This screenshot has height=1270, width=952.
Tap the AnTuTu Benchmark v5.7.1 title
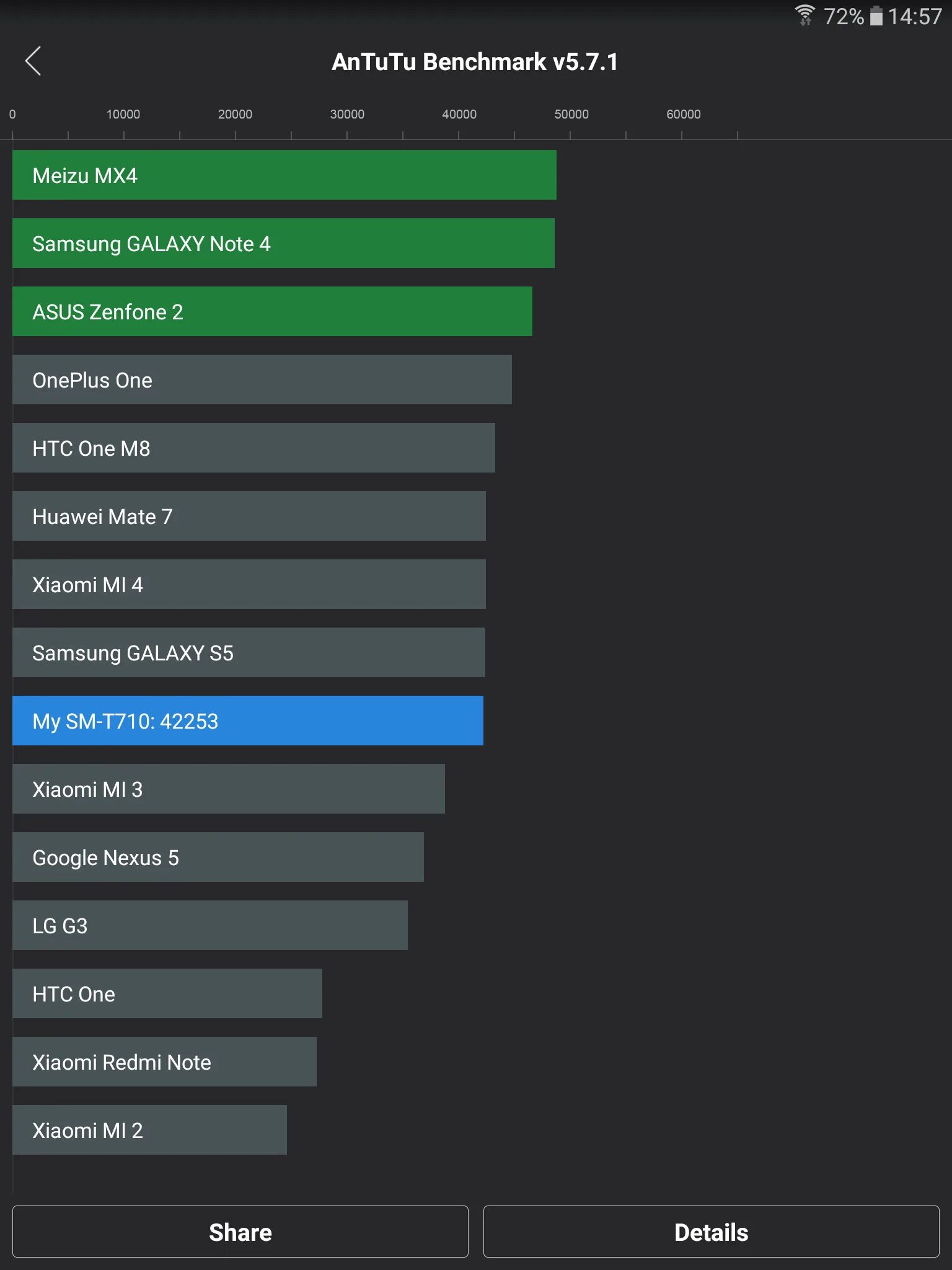[475, 62]
